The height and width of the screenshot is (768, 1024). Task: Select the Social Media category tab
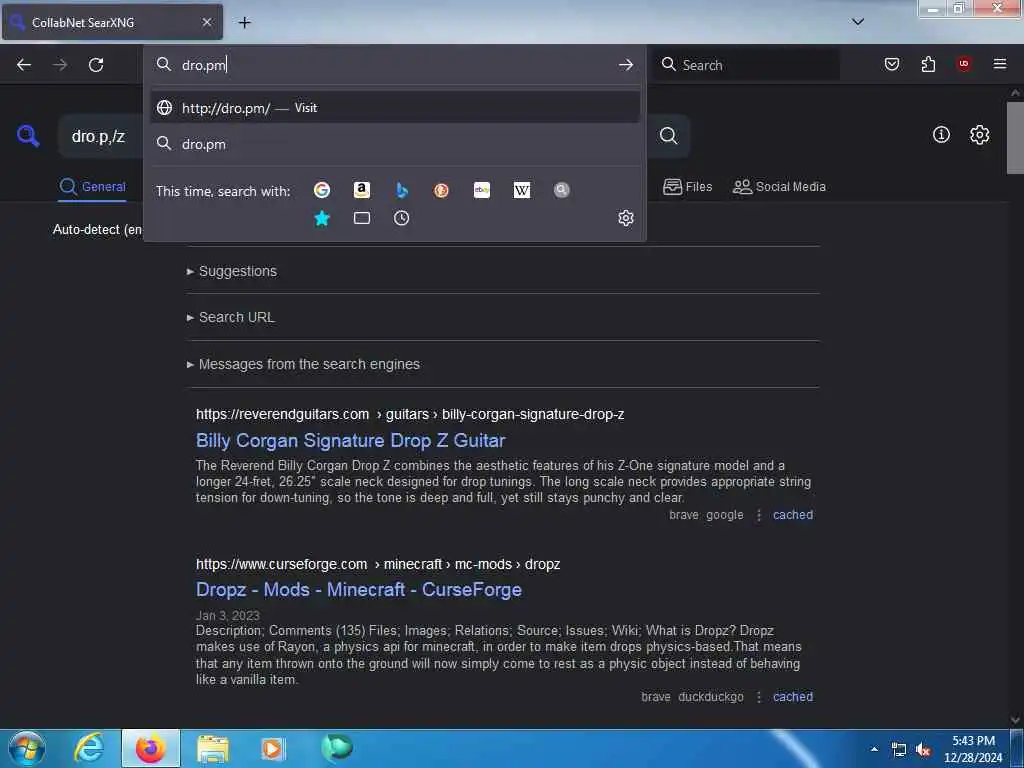[779, 187]
